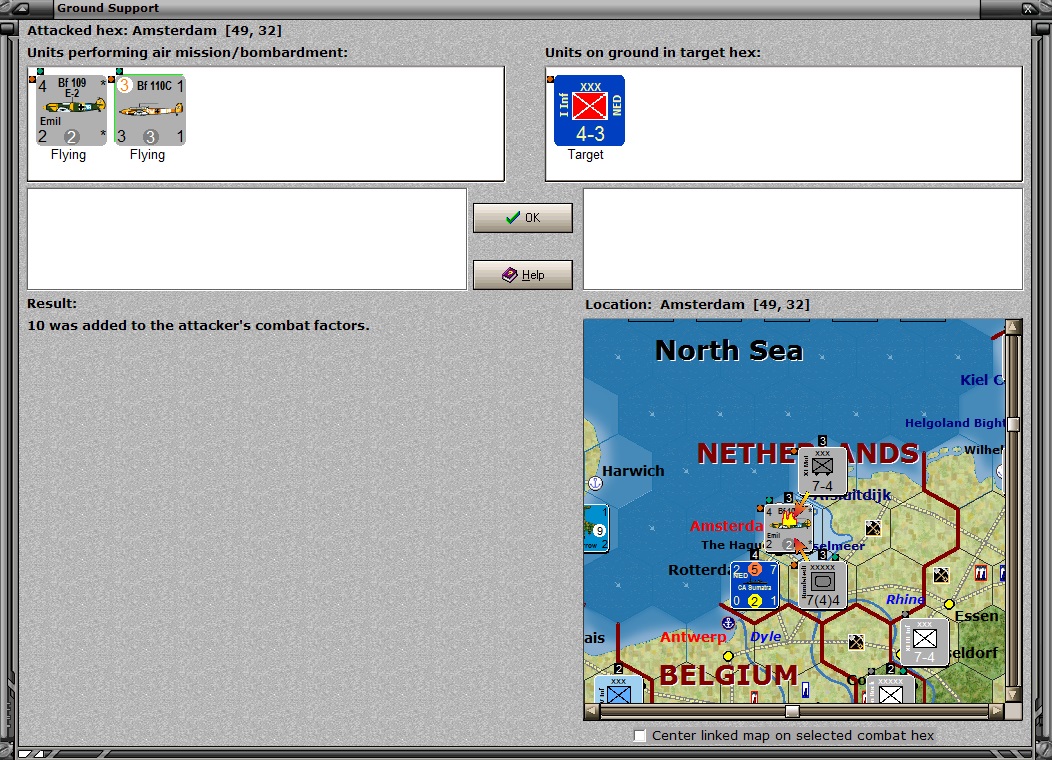Select the Bf 109 E-2 Emil air unit
Screen dimensions: 1052x760
[71, 110]
